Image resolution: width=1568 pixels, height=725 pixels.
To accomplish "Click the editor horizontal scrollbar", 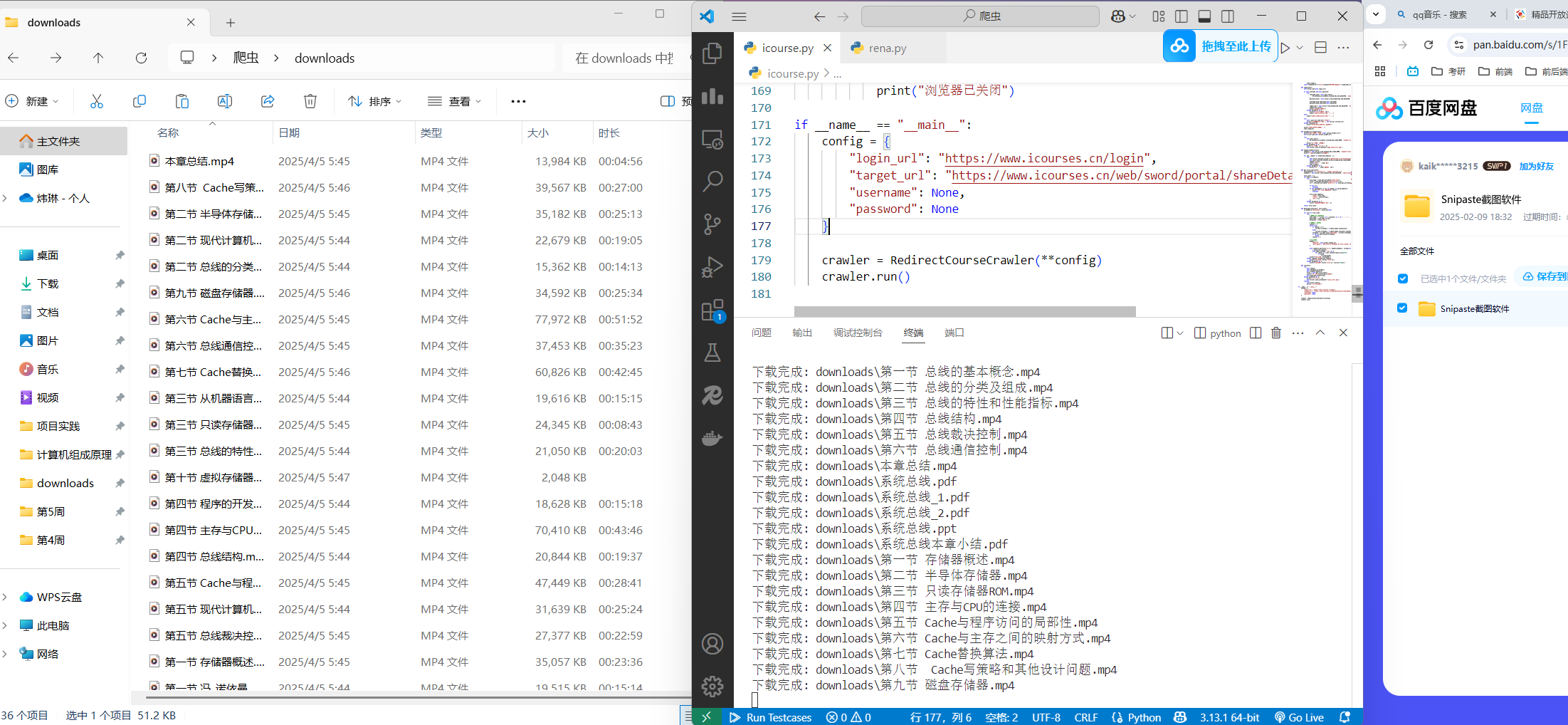I will click(x=964, y=311).
